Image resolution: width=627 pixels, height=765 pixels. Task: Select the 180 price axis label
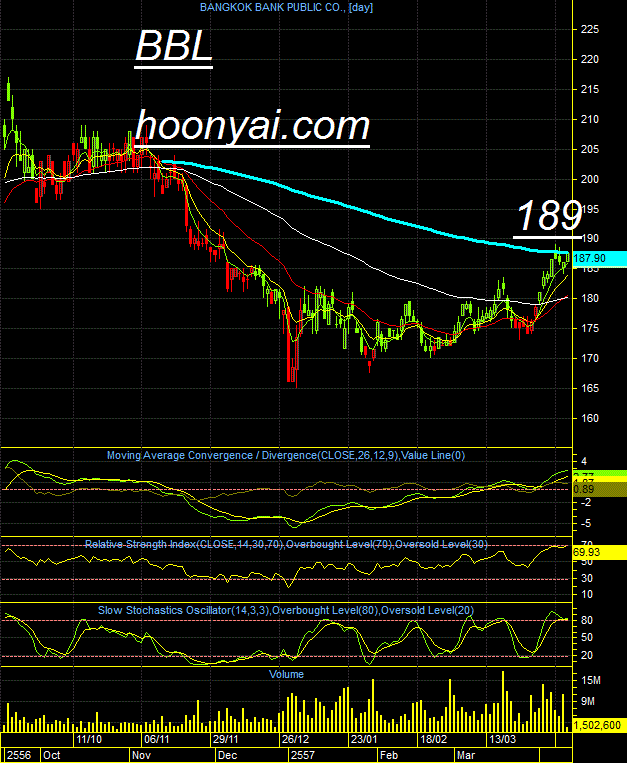coord(589,299)
